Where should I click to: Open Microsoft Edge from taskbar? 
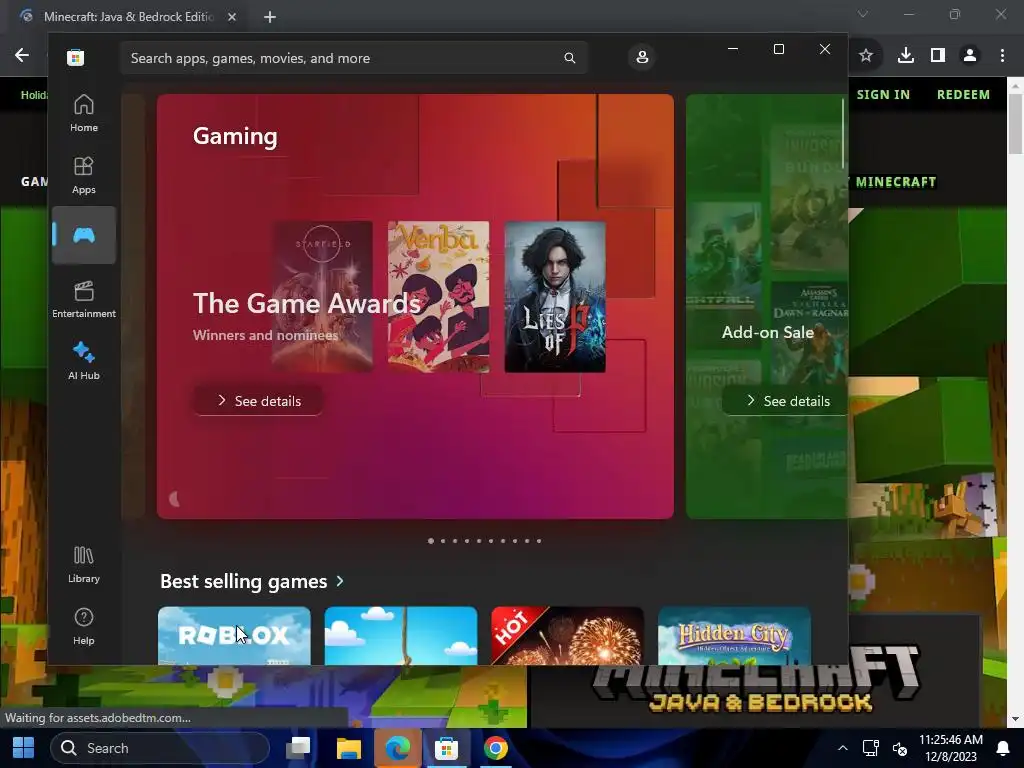[397, 748]
